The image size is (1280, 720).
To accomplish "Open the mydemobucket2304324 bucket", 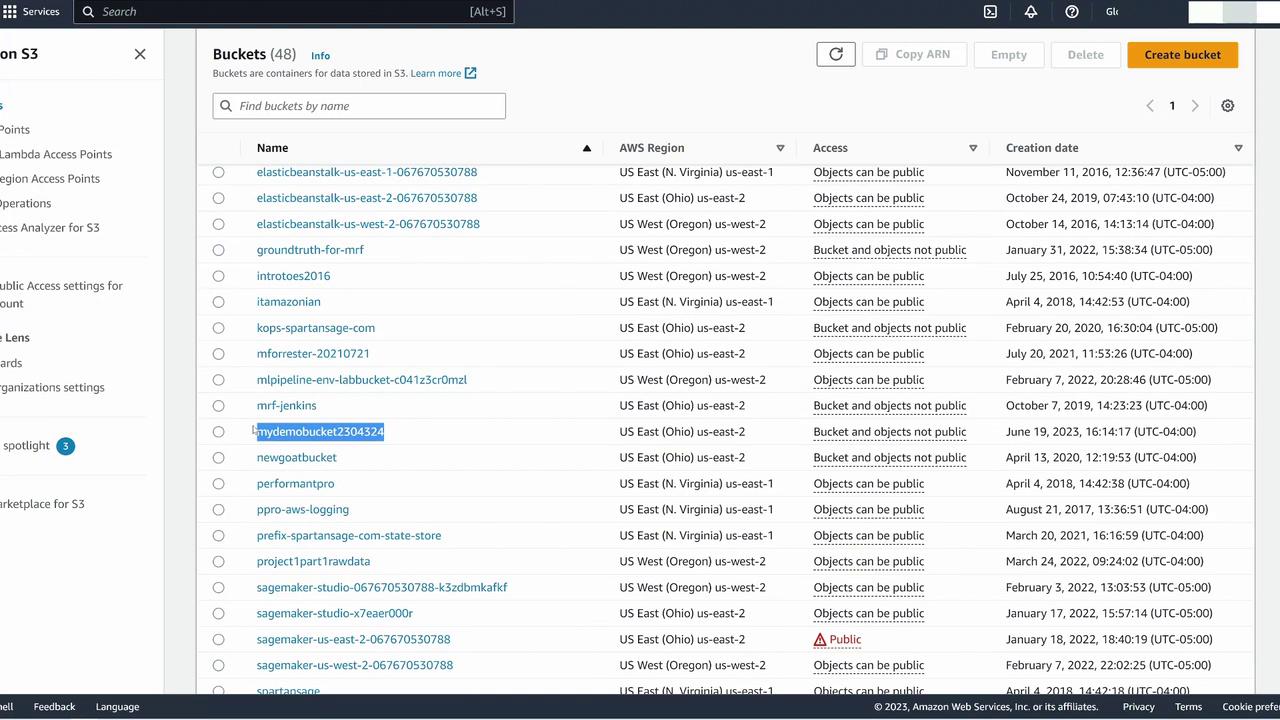I will [320, 432].
